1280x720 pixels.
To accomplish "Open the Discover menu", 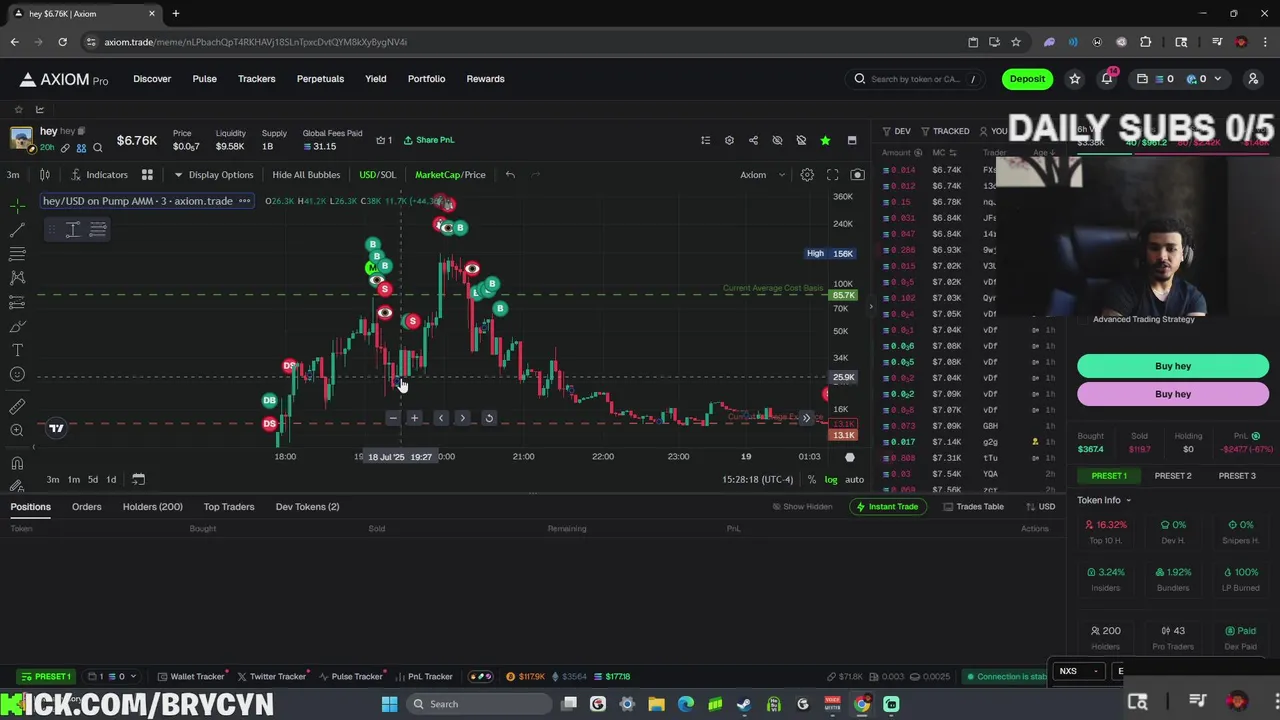I will (152, 79).
